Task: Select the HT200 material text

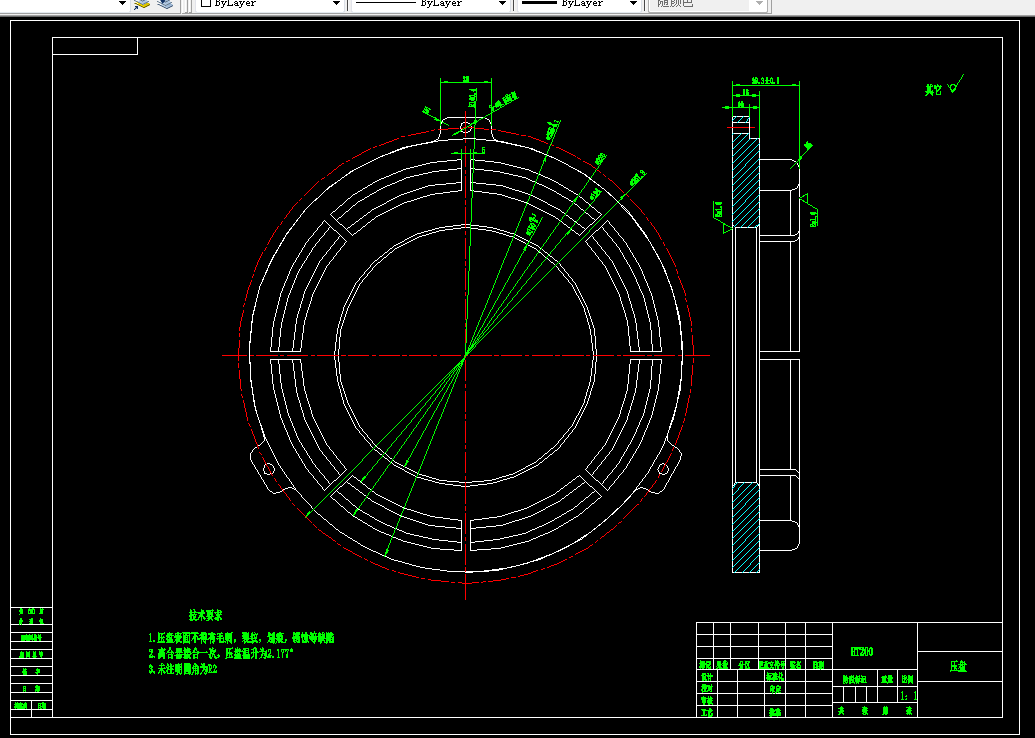Action: 862,652
